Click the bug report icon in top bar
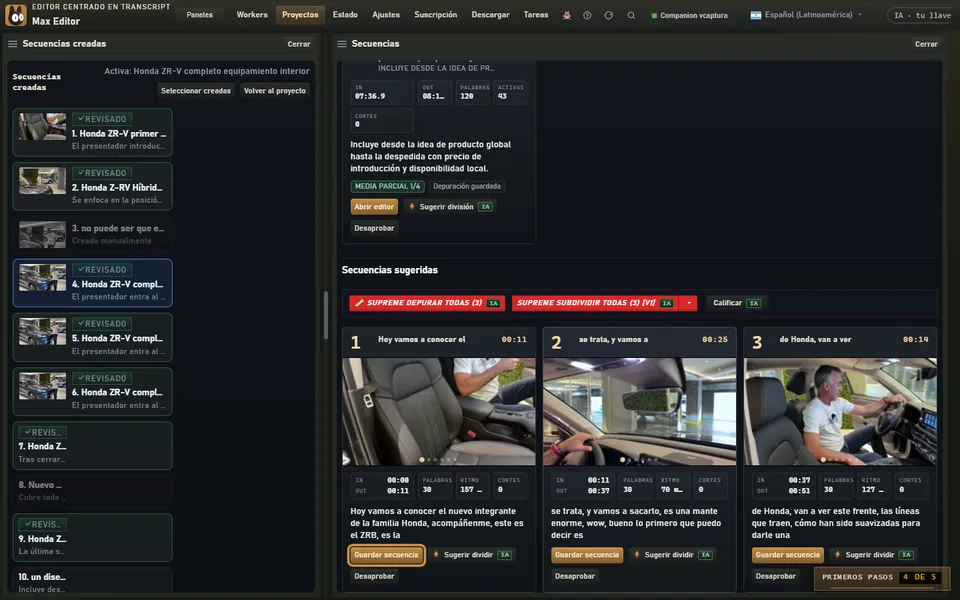Screen dimensions: 960x600 pyautogui.click(x=567, y=15)
